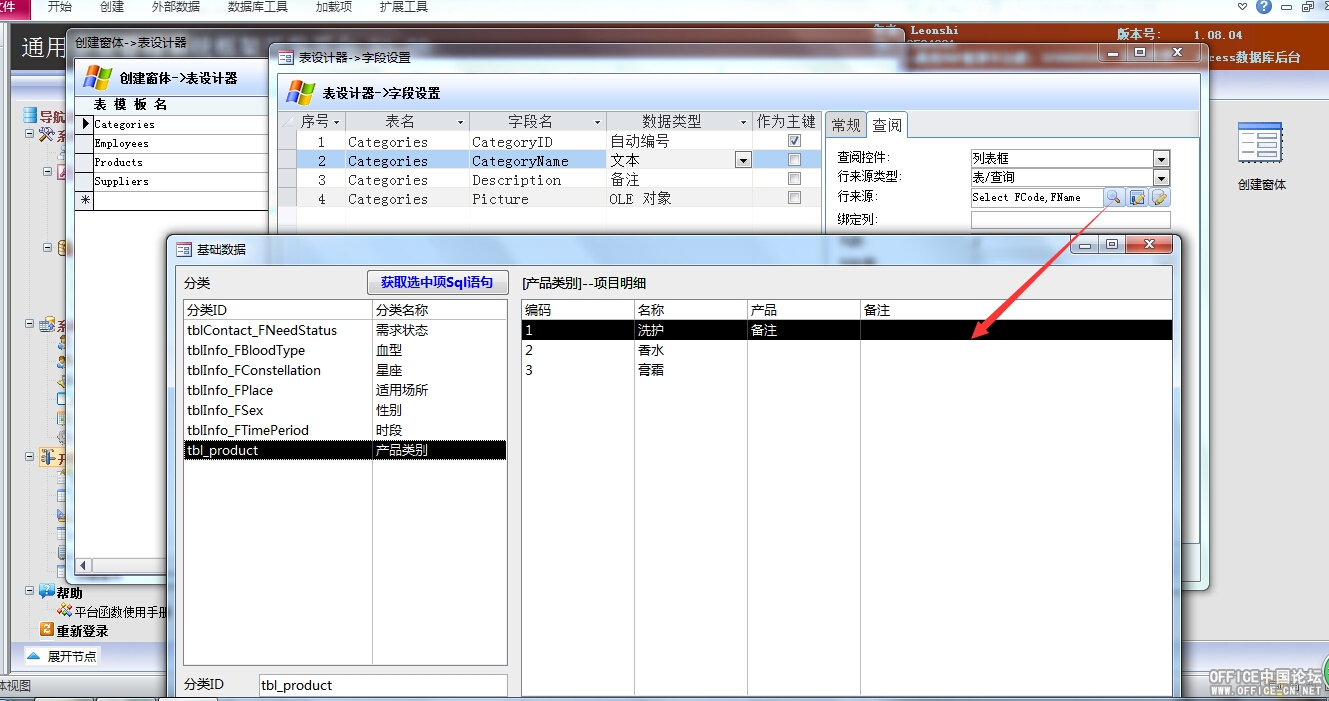The width and height of the screenshot is (1329, 701).
Task: Click the blue Help question mark icon
Action: pyautogui.click(x=1265, y=7)
